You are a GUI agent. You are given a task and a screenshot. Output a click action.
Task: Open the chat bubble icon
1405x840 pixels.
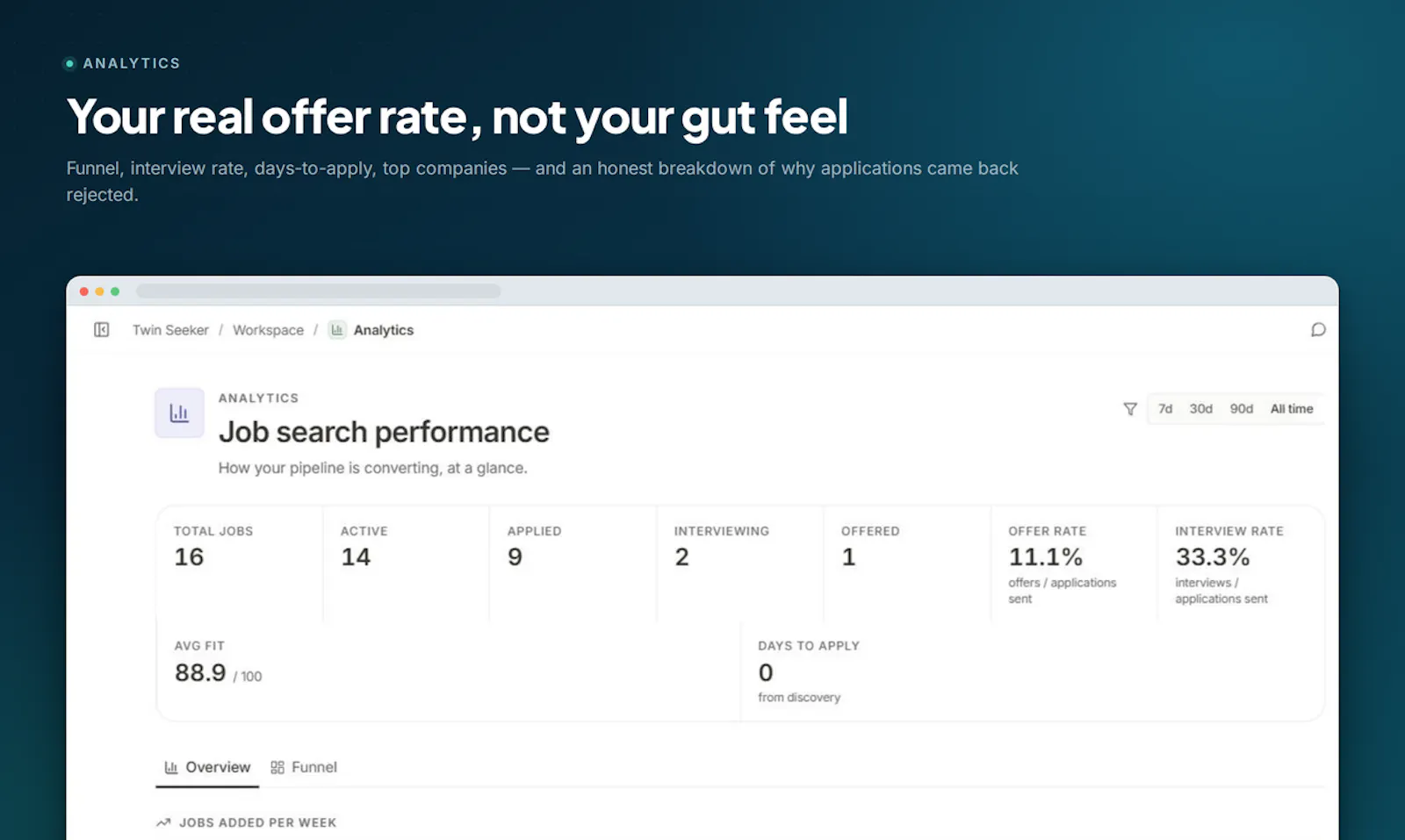(x=1318, y=330)
